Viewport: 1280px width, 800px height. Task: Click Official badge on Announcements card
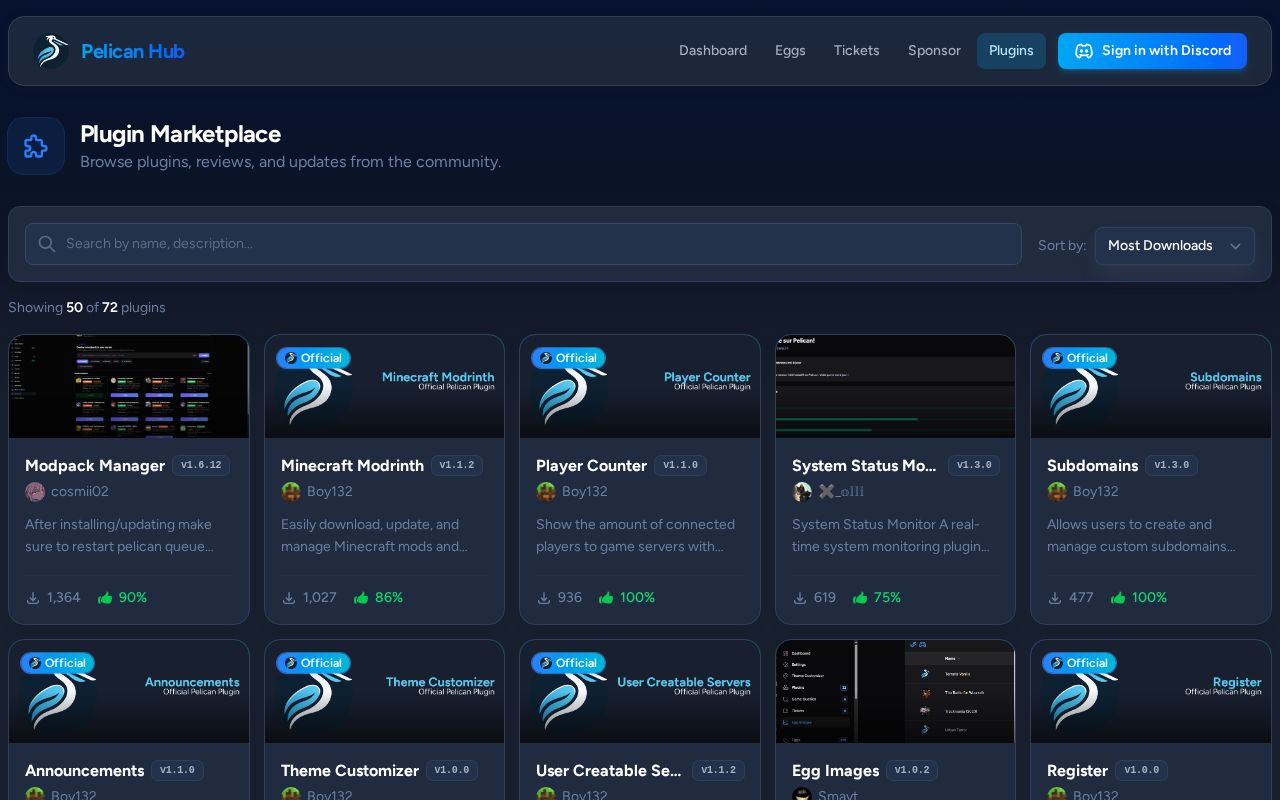click(x=57, y=663)
